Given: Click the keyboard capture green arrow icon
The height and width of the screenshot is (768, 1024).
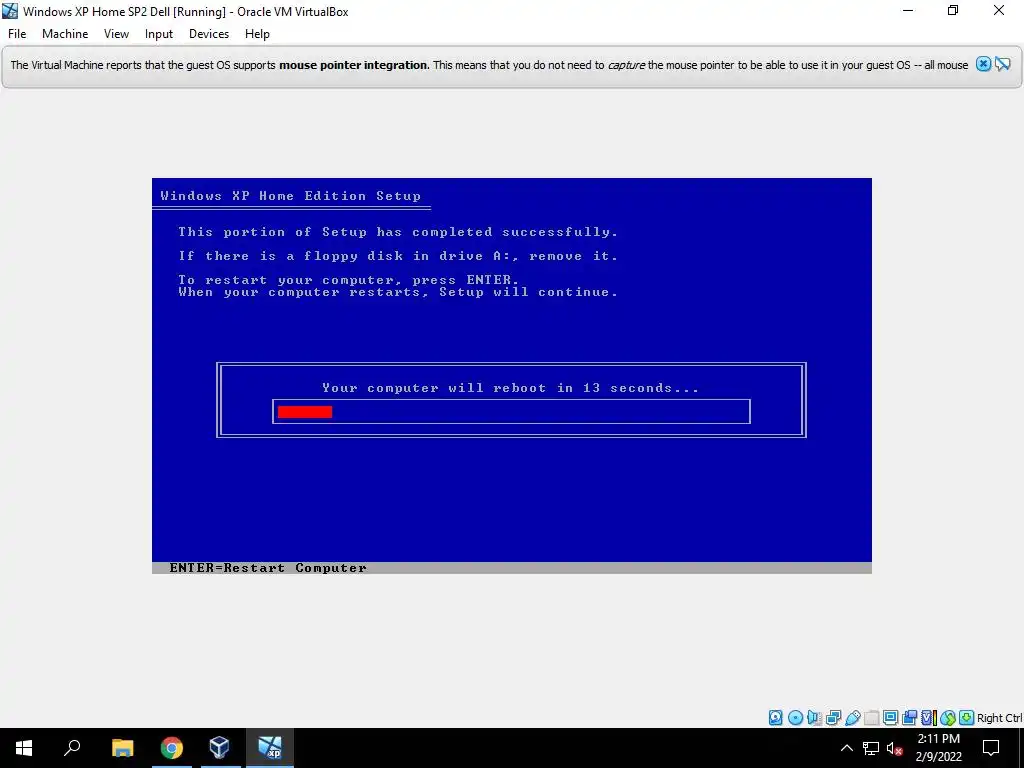Looking at the screenshot, I should (967, 718).
